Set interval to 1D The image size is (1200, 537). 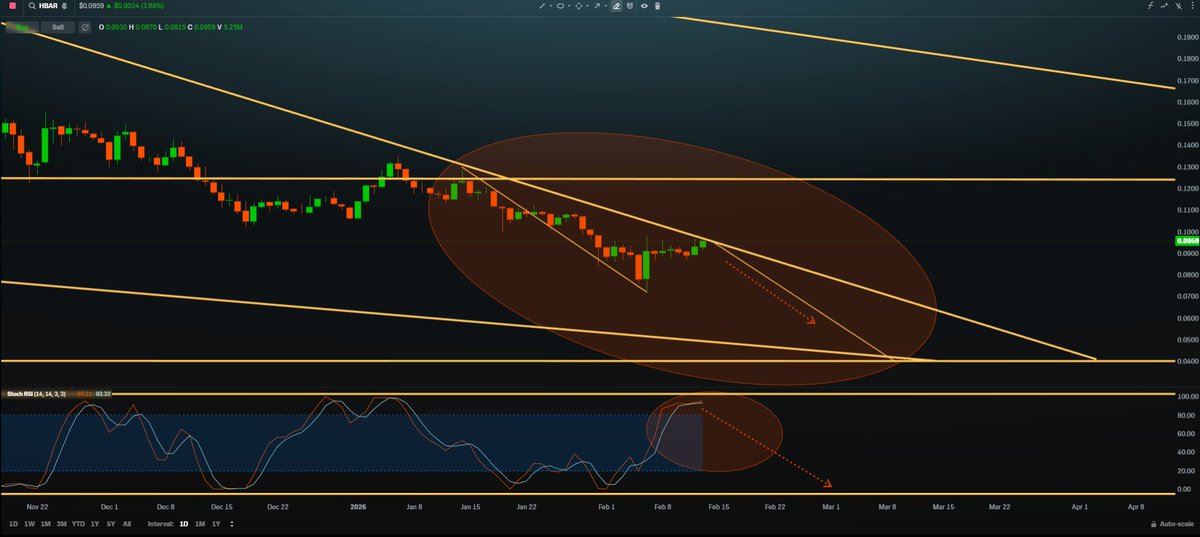point(184,524)
